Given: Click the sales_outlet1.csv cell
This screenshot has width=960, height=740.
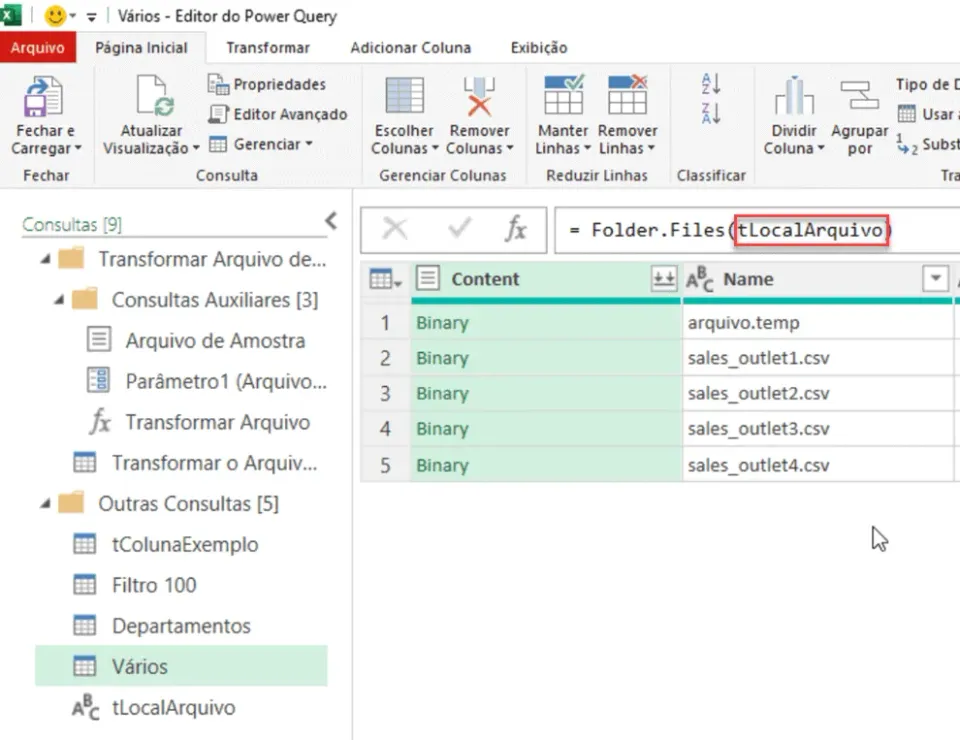Looking at the screenshot, I should (x=818, y=358).
